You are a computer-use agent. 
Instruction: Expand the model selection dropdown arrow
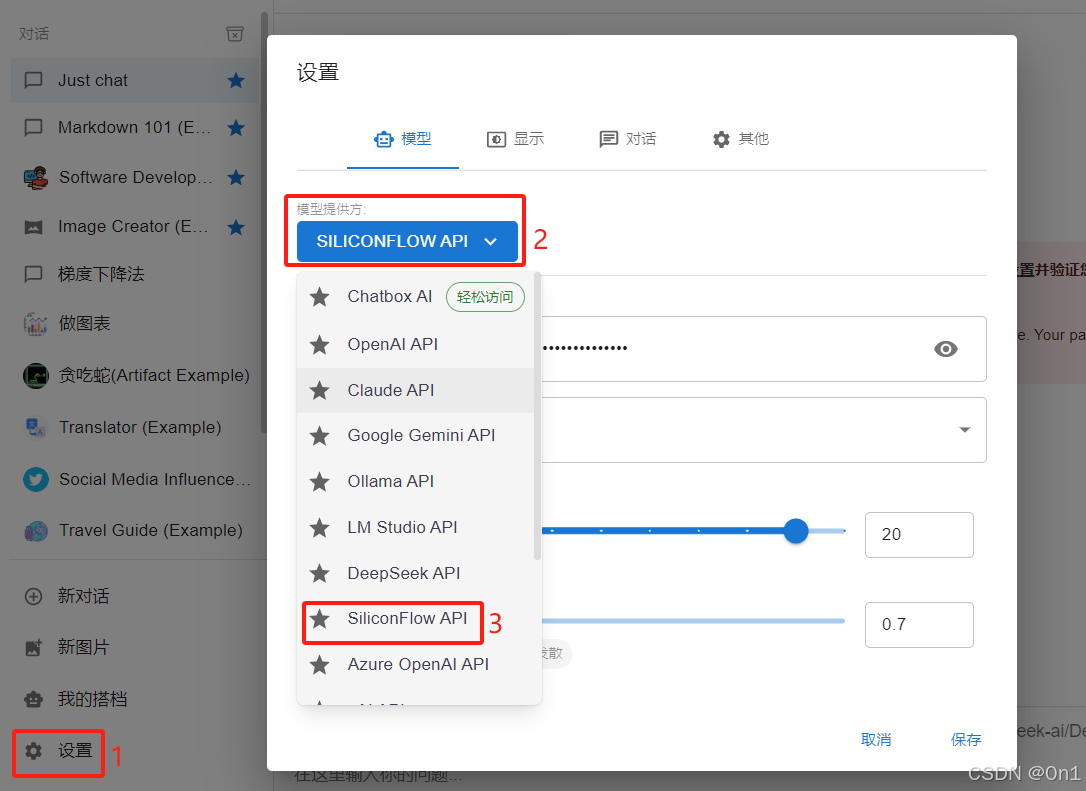[x=964, y=430]
